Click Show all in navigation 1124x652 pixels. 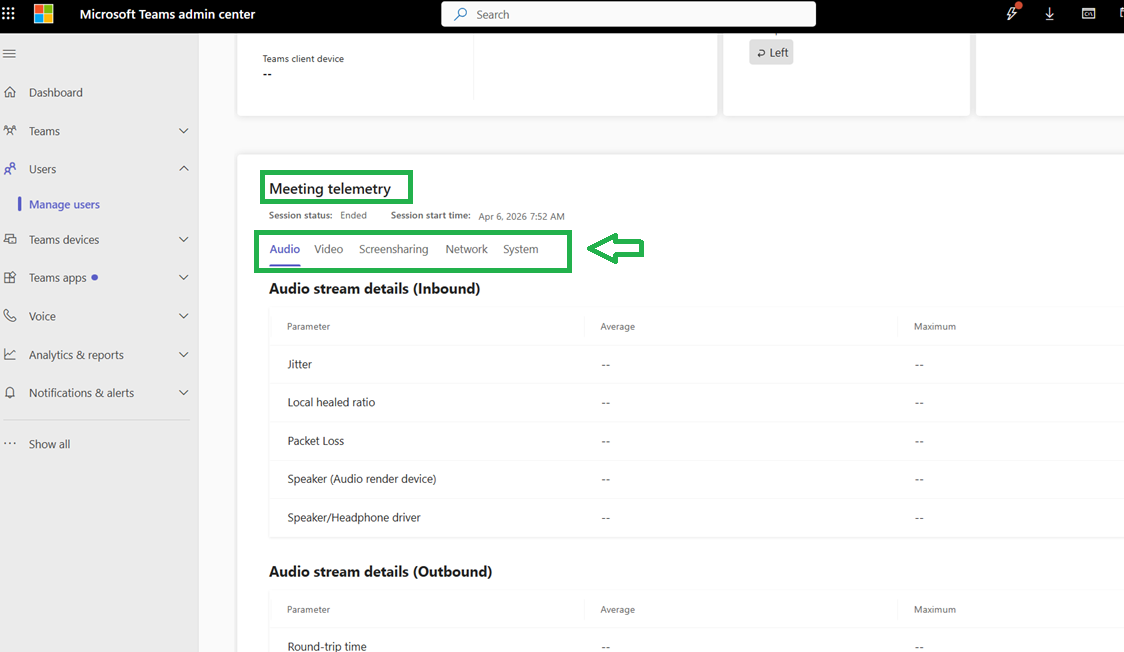[49, 444]
